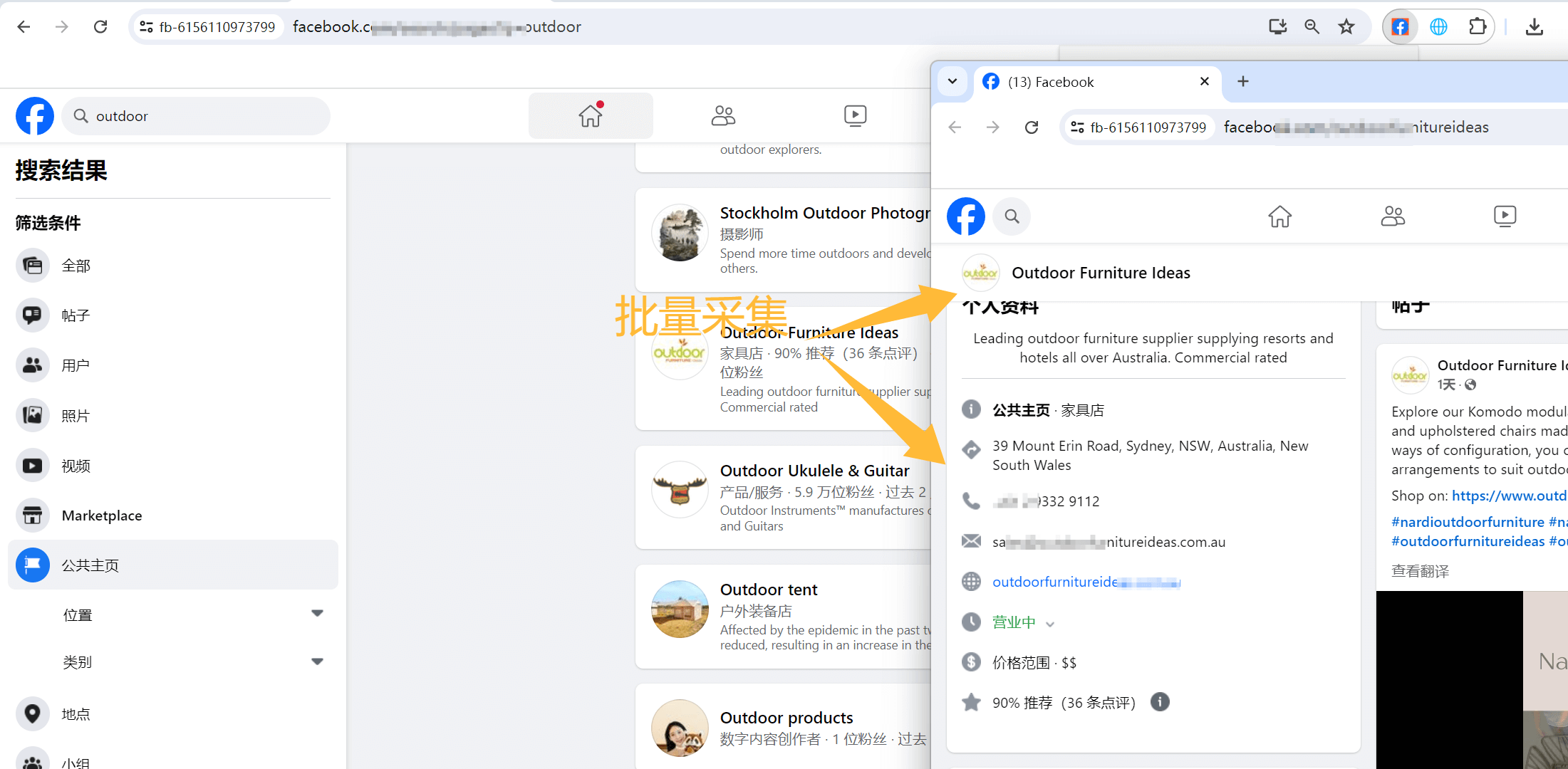Select the 公共主页 filter
Screen dimensions: 1568x769
(x=172, y=565)
